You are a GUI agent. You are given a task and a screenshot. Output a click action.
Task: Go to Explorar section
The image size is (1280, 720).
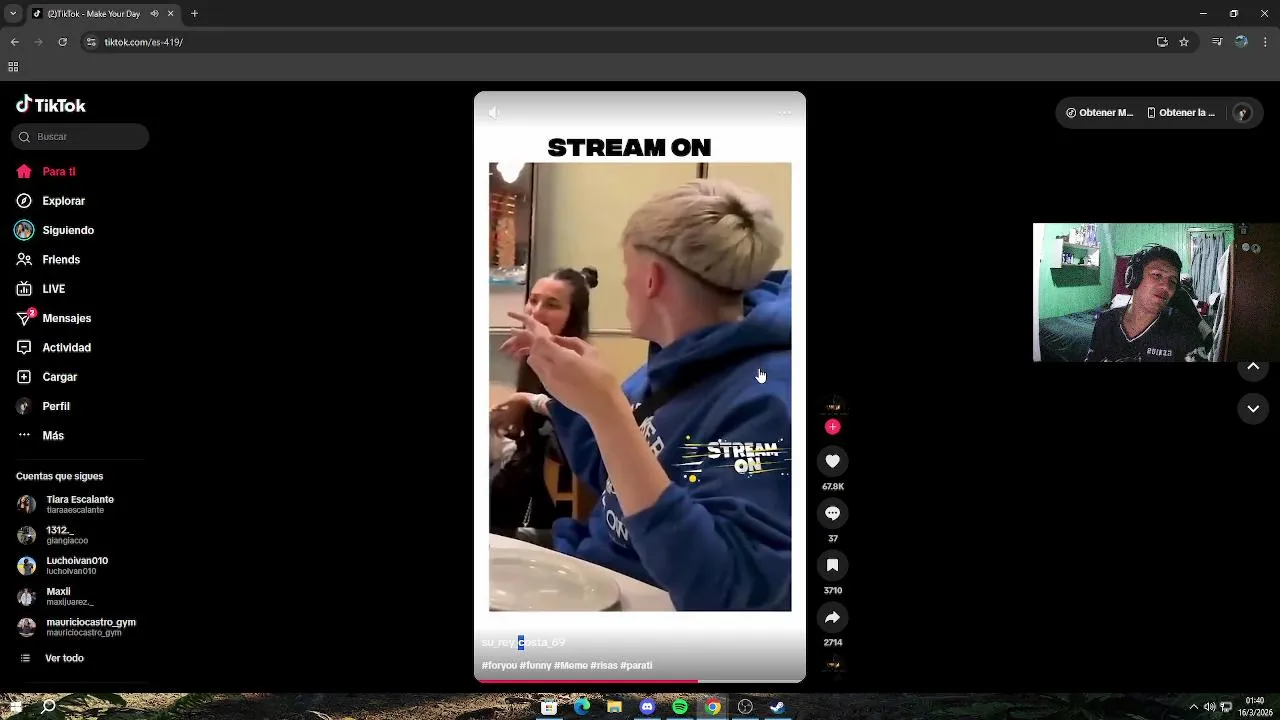click(50, 201)
